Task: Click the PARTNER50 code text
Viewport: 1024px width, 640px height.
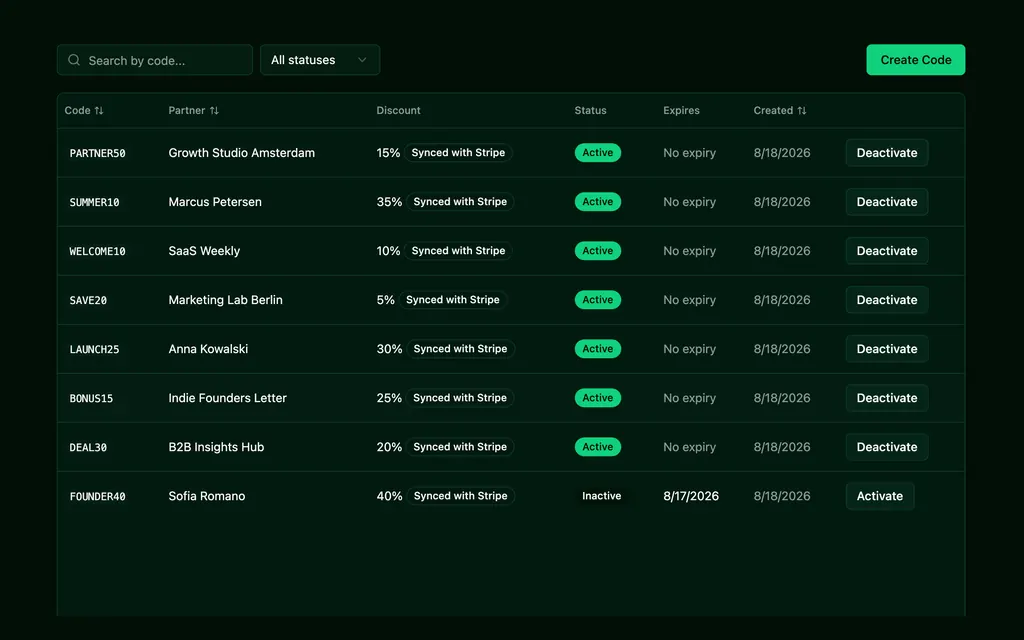Action: click(x=97, y=153)
